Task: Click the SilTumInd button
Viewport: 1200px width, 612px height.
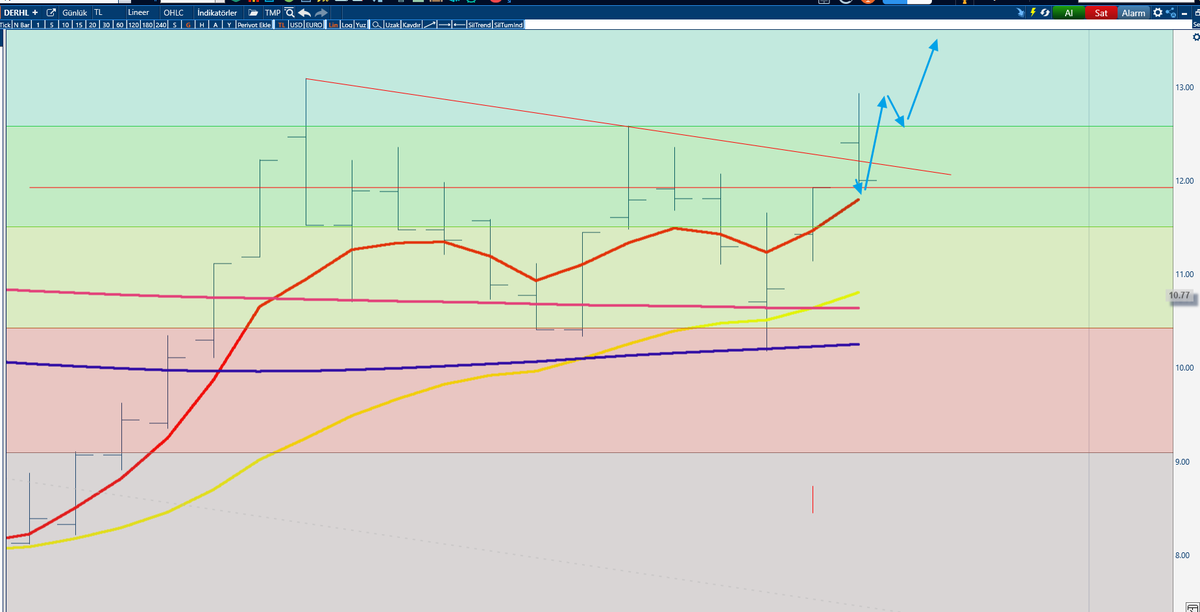Action: click(508, 24)
